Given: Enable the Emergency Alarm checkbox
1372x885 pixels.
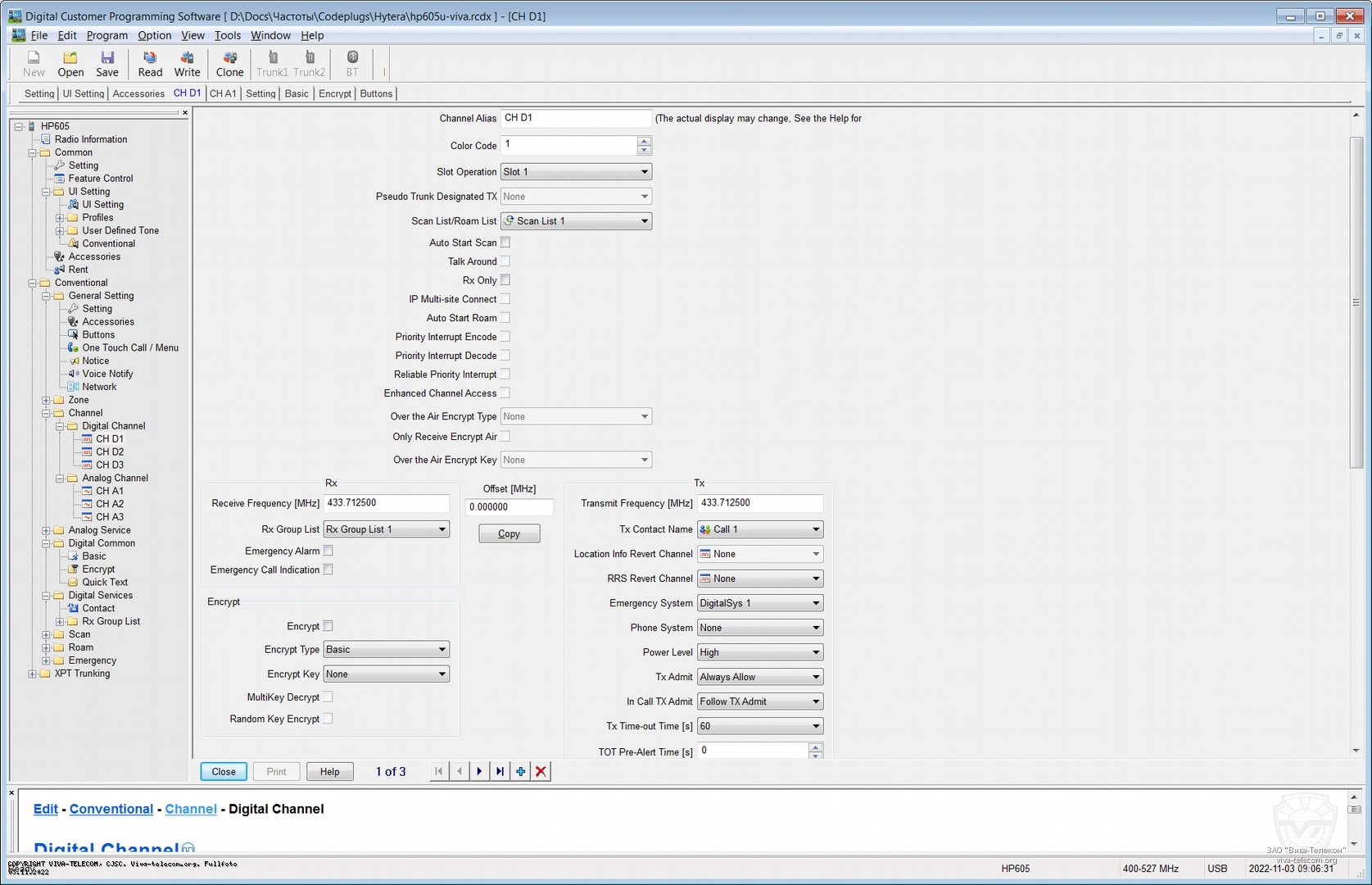Looking at the screenshot, I should click(328, 551).
